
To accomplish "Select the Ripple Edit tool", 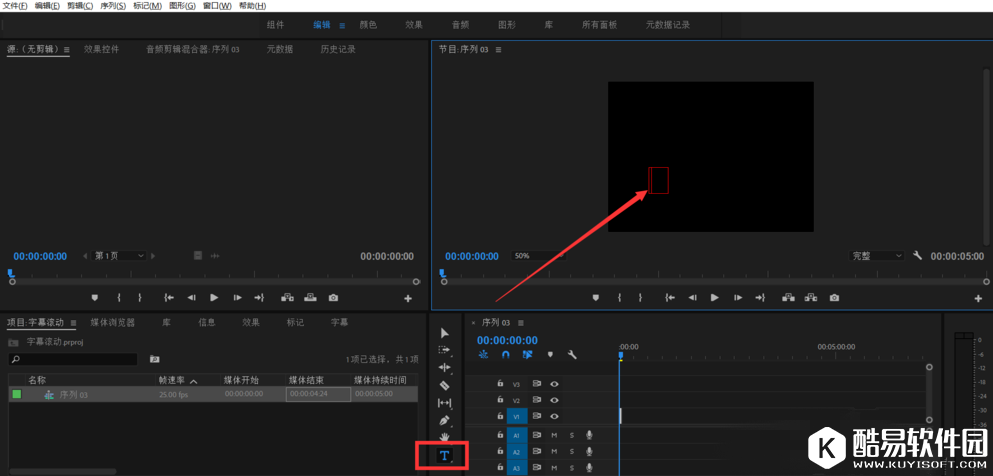I will click(445, 367).
